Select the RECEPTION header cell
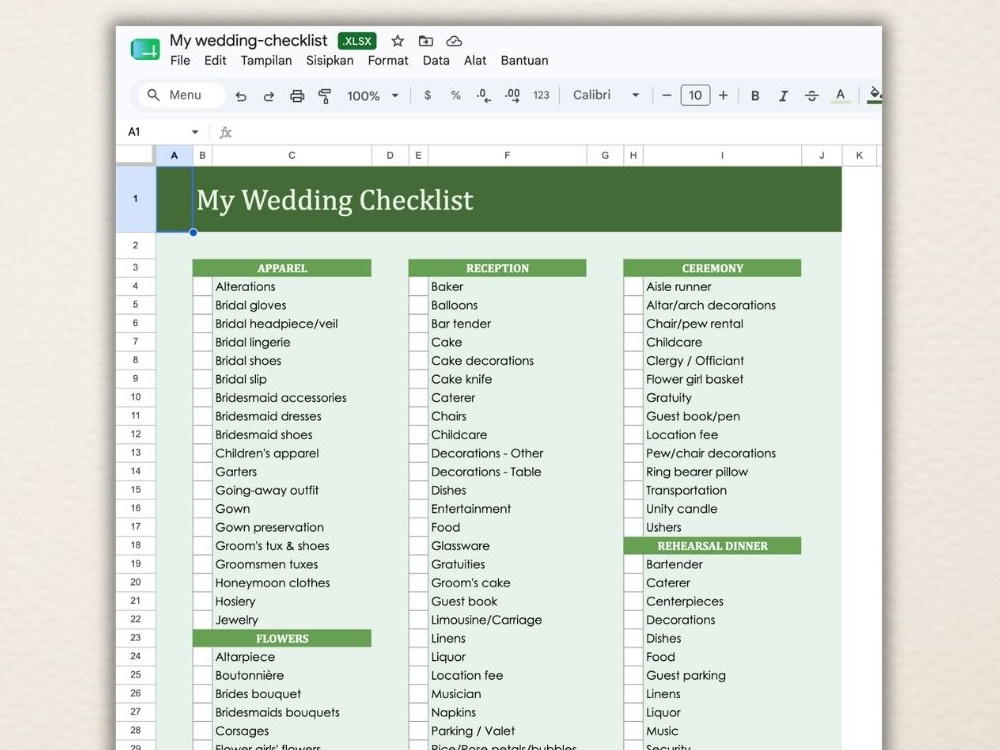The height and width of the screenshot is (750, 1000). 497,268
